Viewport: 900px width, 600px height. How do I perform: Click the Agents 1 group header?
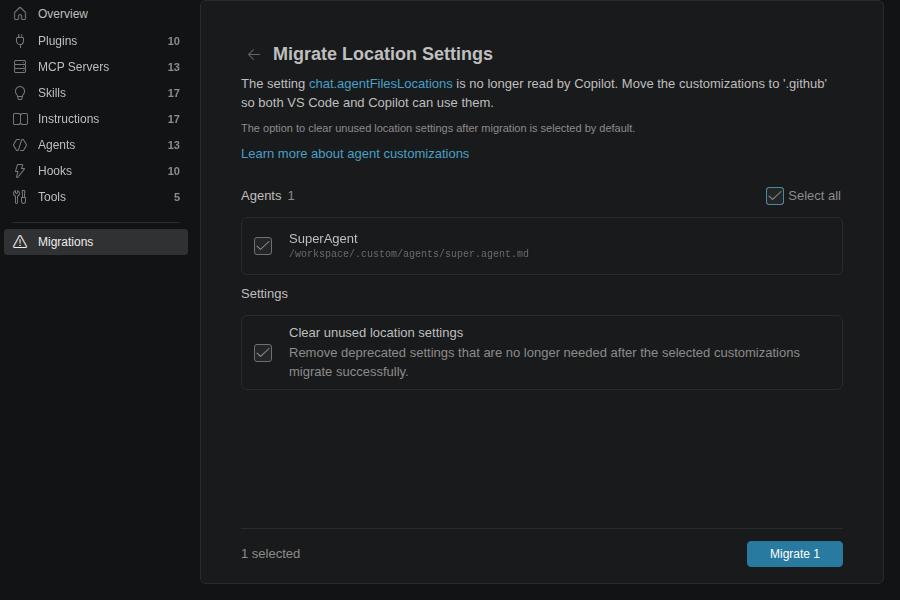click(267, 196)
